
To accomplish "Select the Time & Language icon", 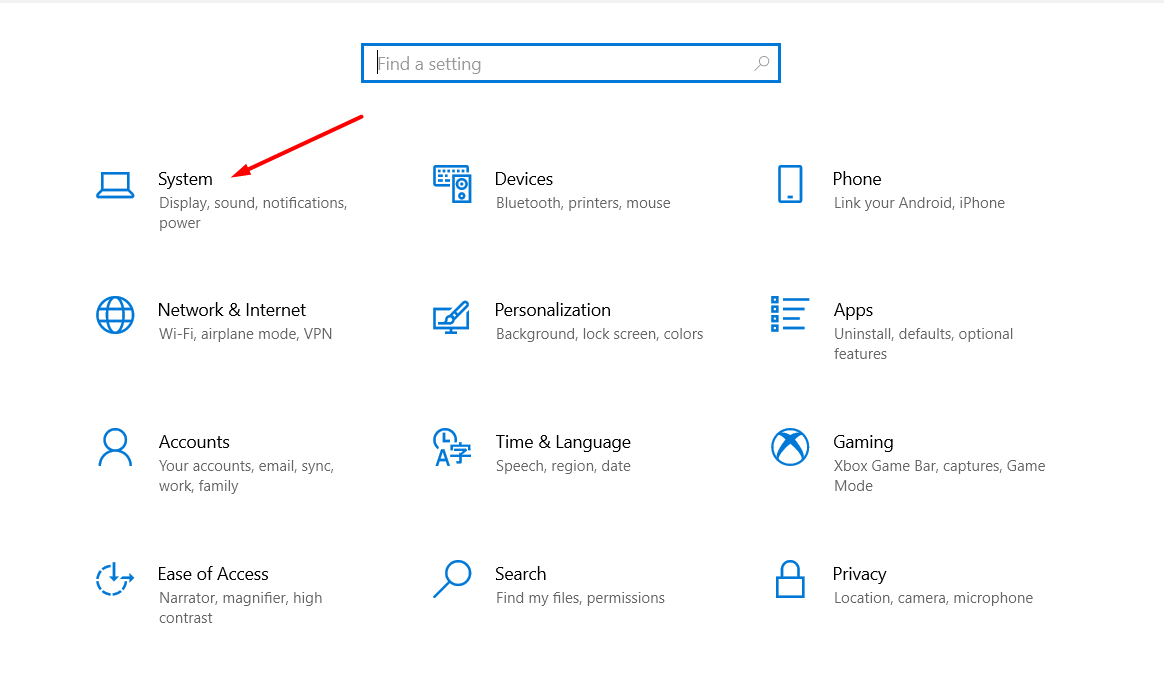I will click(452, 447).
